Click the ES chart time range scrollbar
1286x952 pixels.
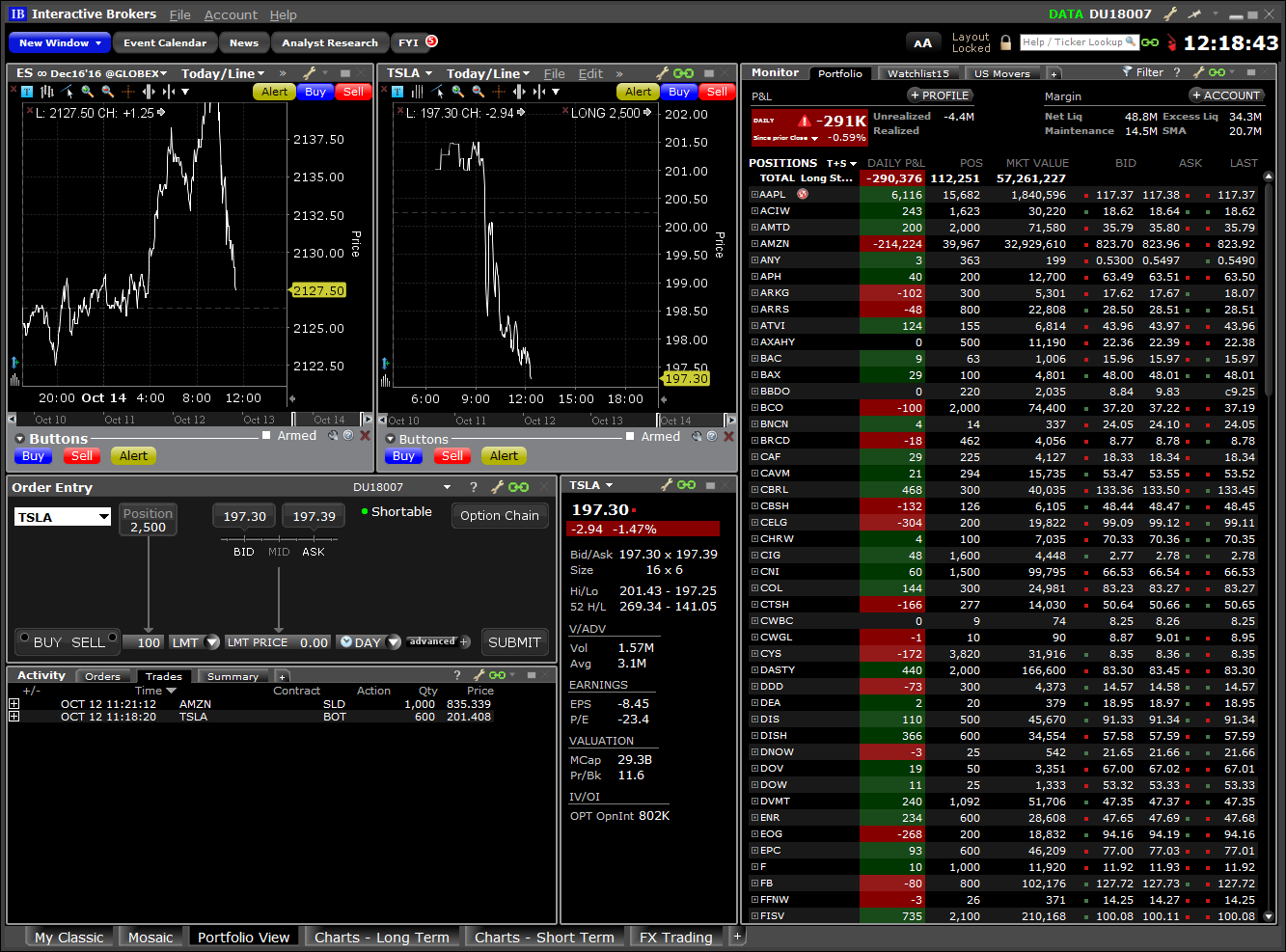[x=189, y=420]
